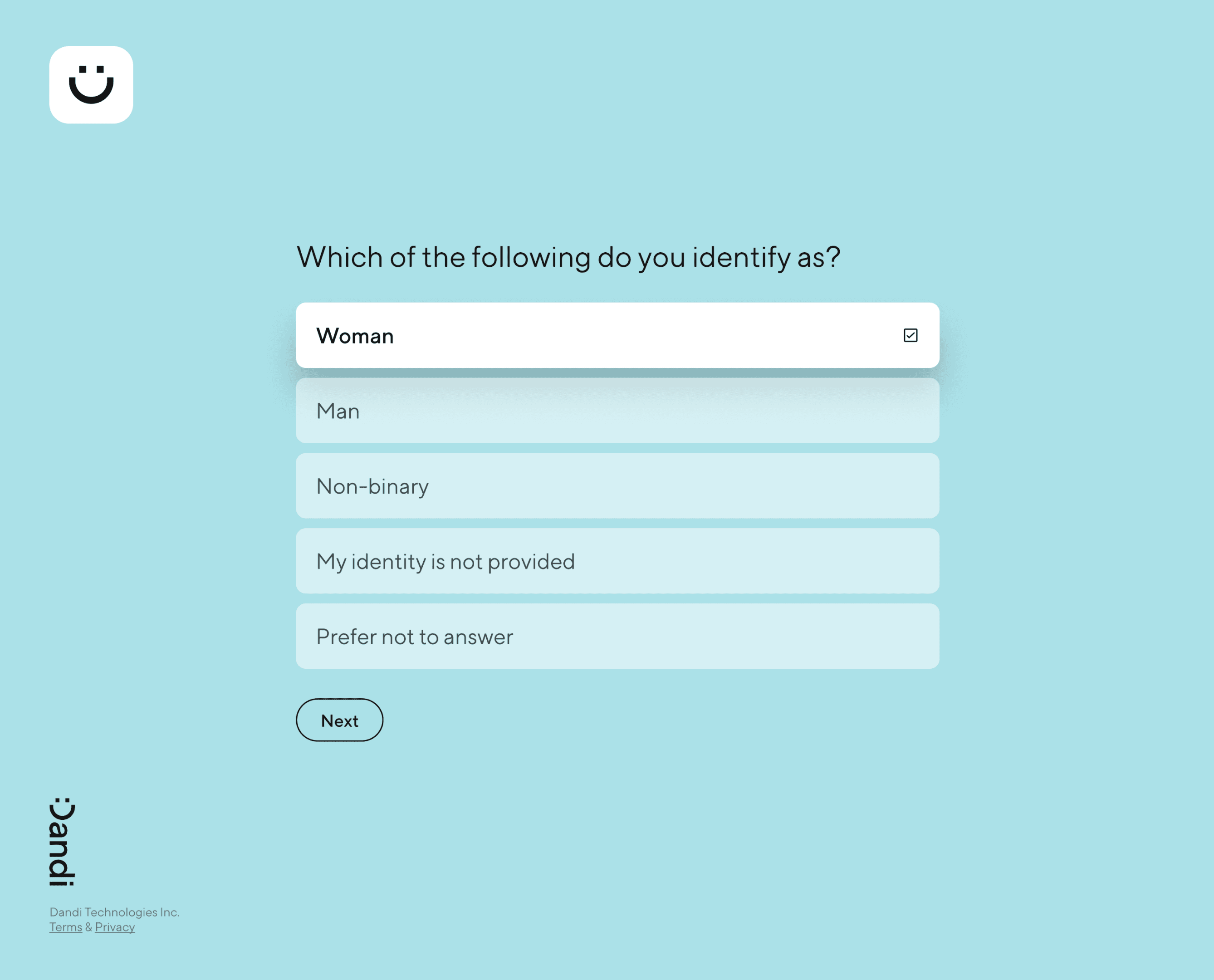Choose My identity is not provided
Image resolution: width=1214 pixels, height=980 pixels.
pyautogui.click(x=617, y=561)
